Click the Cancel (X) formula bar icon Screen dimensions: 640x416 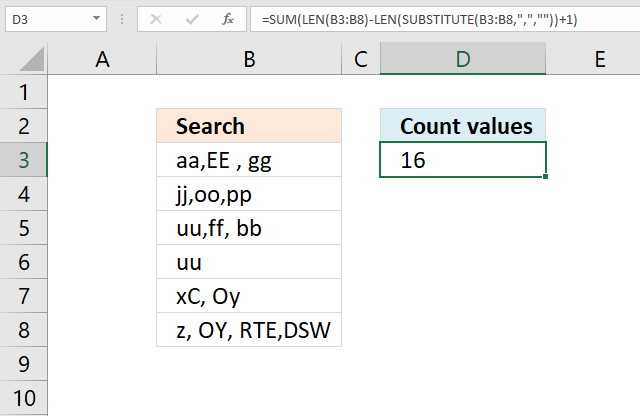156,19
